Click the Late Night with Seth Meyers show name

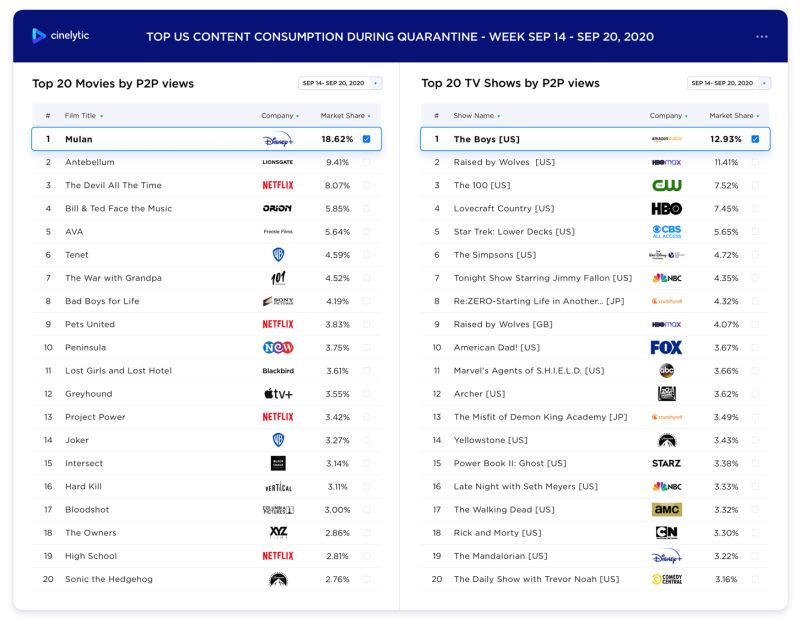(x=526, y=487)
